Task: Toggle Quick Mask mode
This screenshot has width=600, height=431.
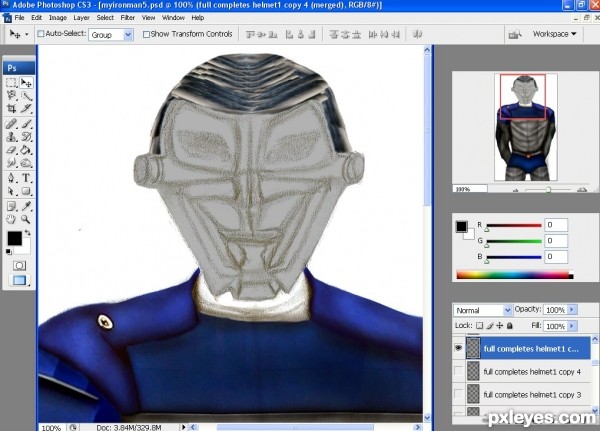Action: [19, 265]
